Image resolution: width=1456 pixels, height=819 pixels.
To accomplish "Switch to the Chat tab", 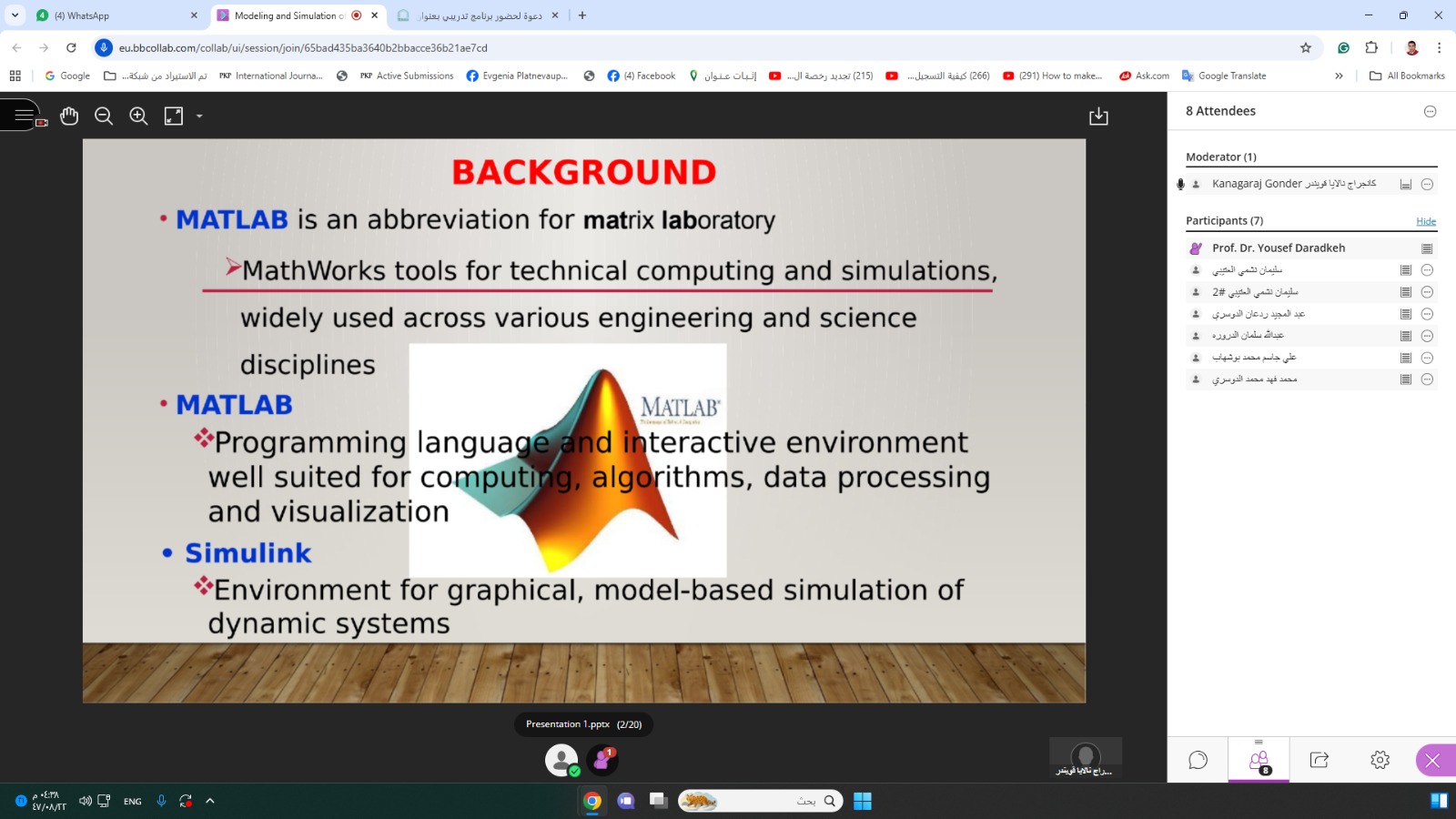I will click(x=1198, y=760).
